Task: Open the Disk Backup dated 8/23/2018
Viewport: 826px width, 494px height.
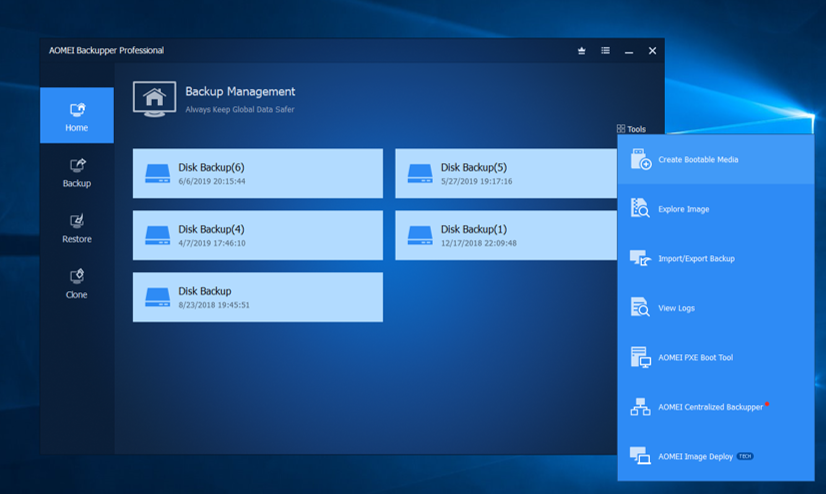Action: 257,297
